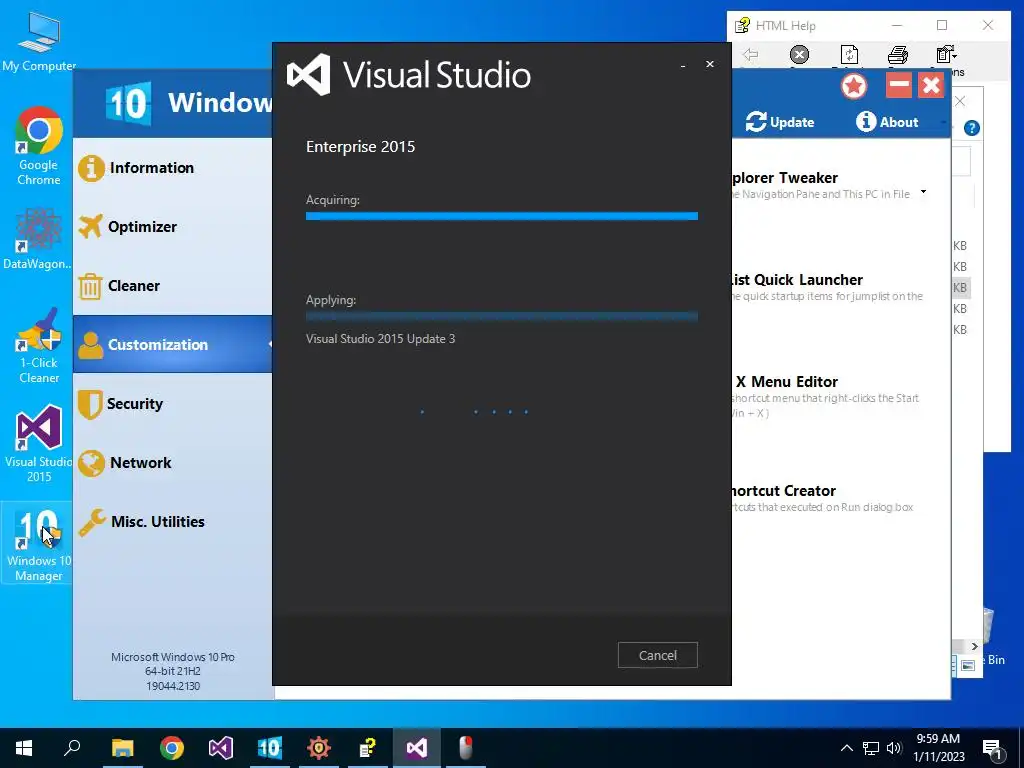The height and width of the screenshot is (768, 1024).
Task: Open Visual Studio 2015 desktop shortcut
Action: pos(39,444)
